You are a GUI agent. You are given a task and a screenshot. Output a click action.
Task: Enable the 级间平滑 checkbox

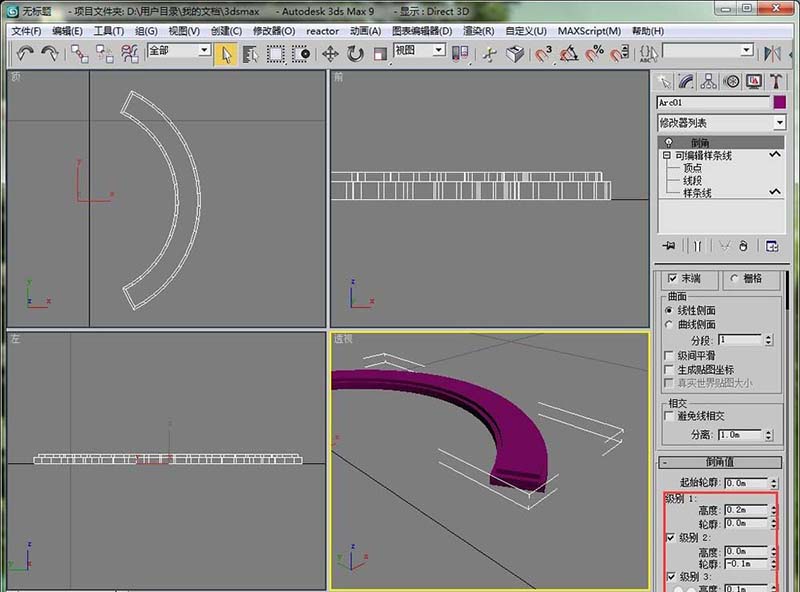[x=669, y=355]
